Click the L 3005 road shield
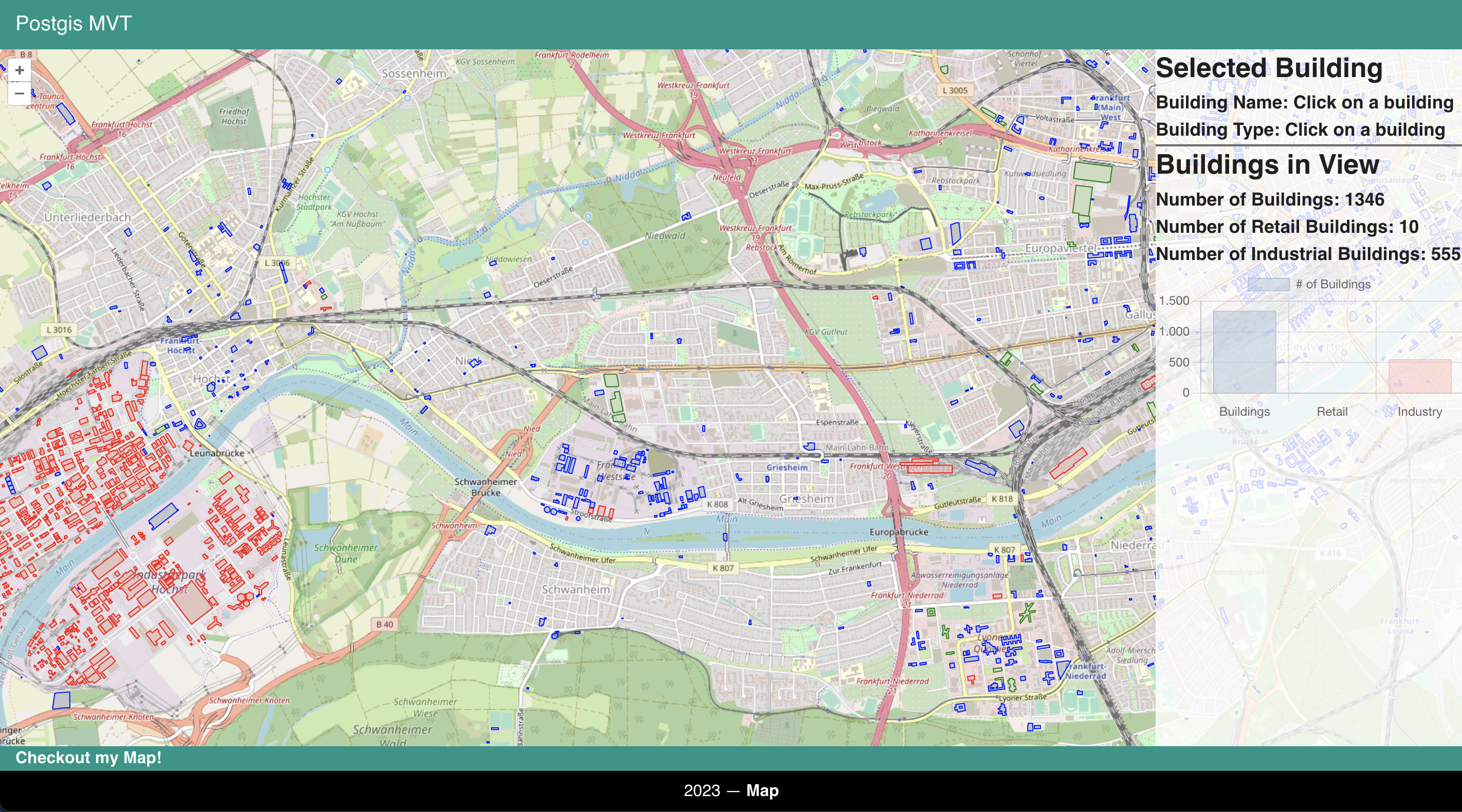This screenshot has width=1462, height=812. 955,90
